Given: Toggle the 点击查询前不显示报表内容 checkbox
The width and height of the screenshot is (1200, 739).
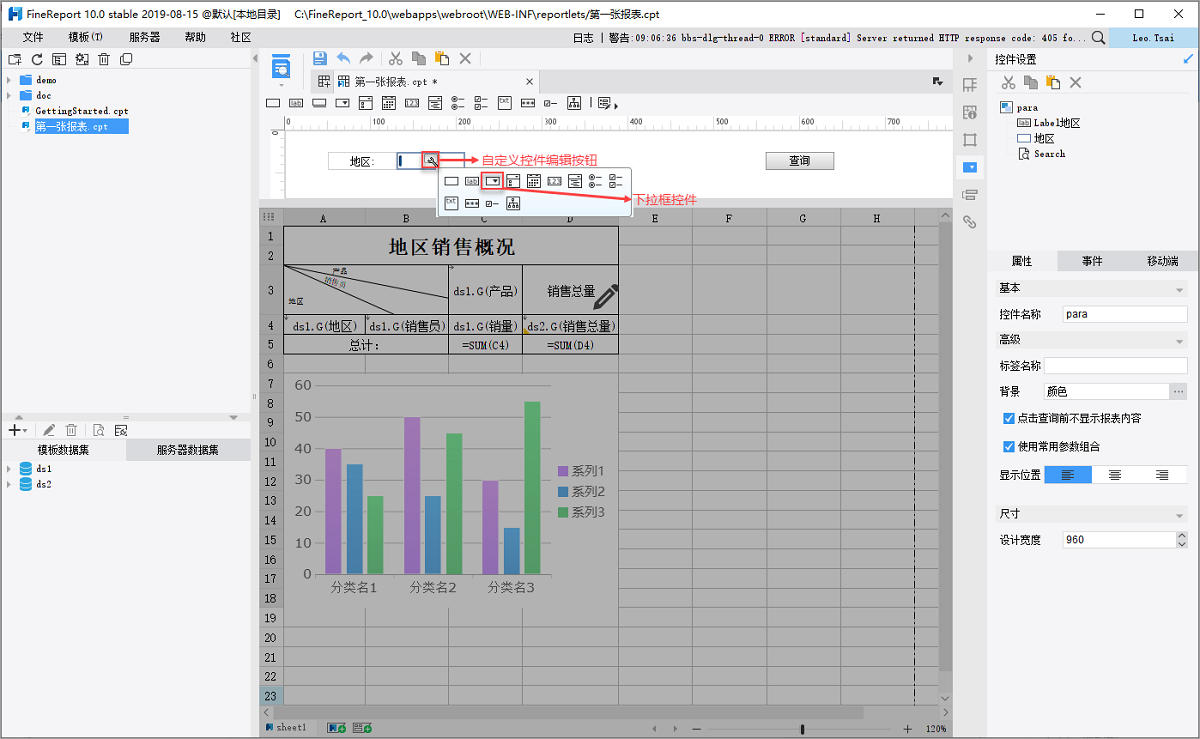Looking at the screenshot, I should (1008, 418).
